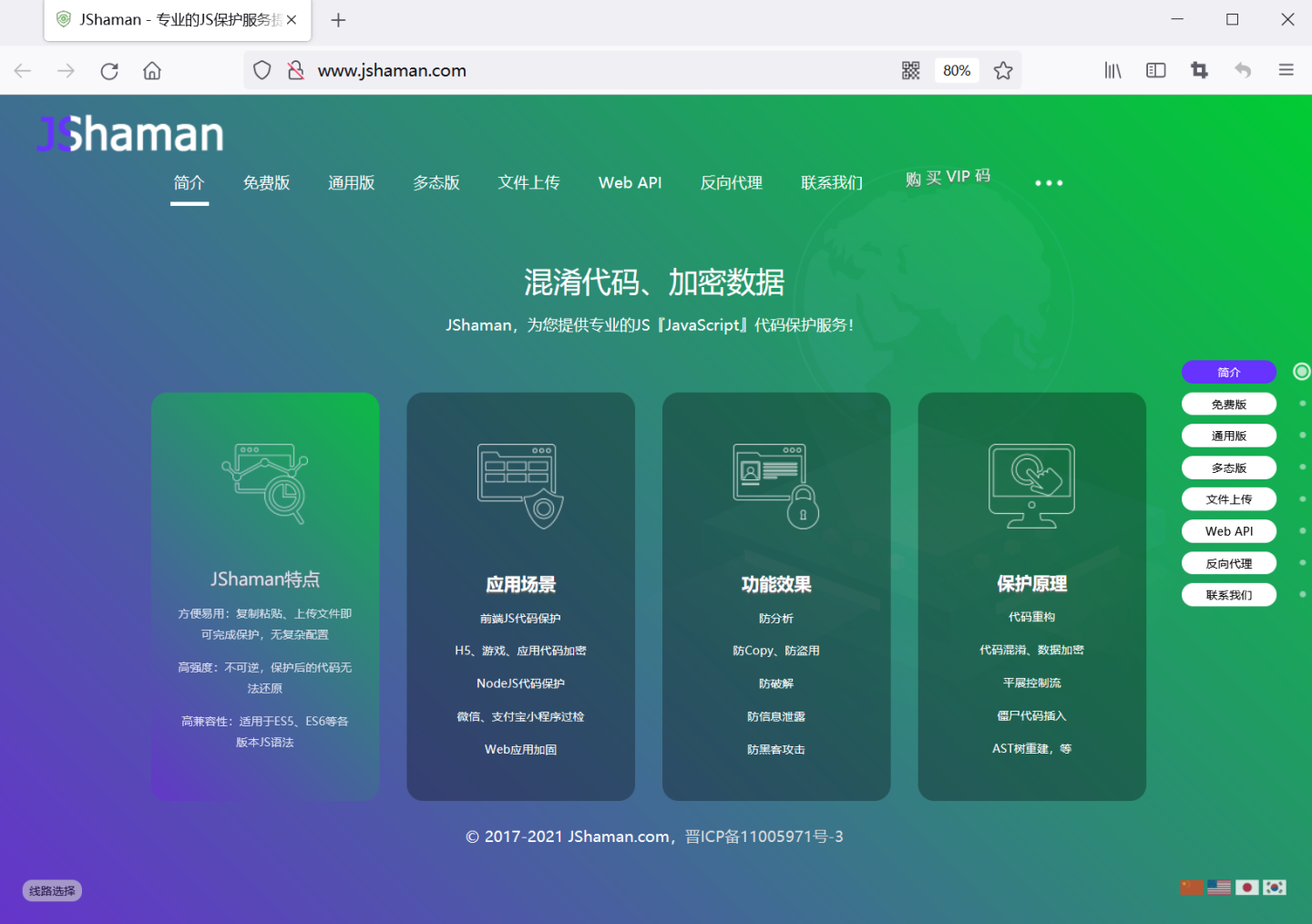This screenshot has width=1312, height=924.
Task: Click the 混淆代码、加密数据 headline
Action: pyautogui.click(x=654, y=282)
